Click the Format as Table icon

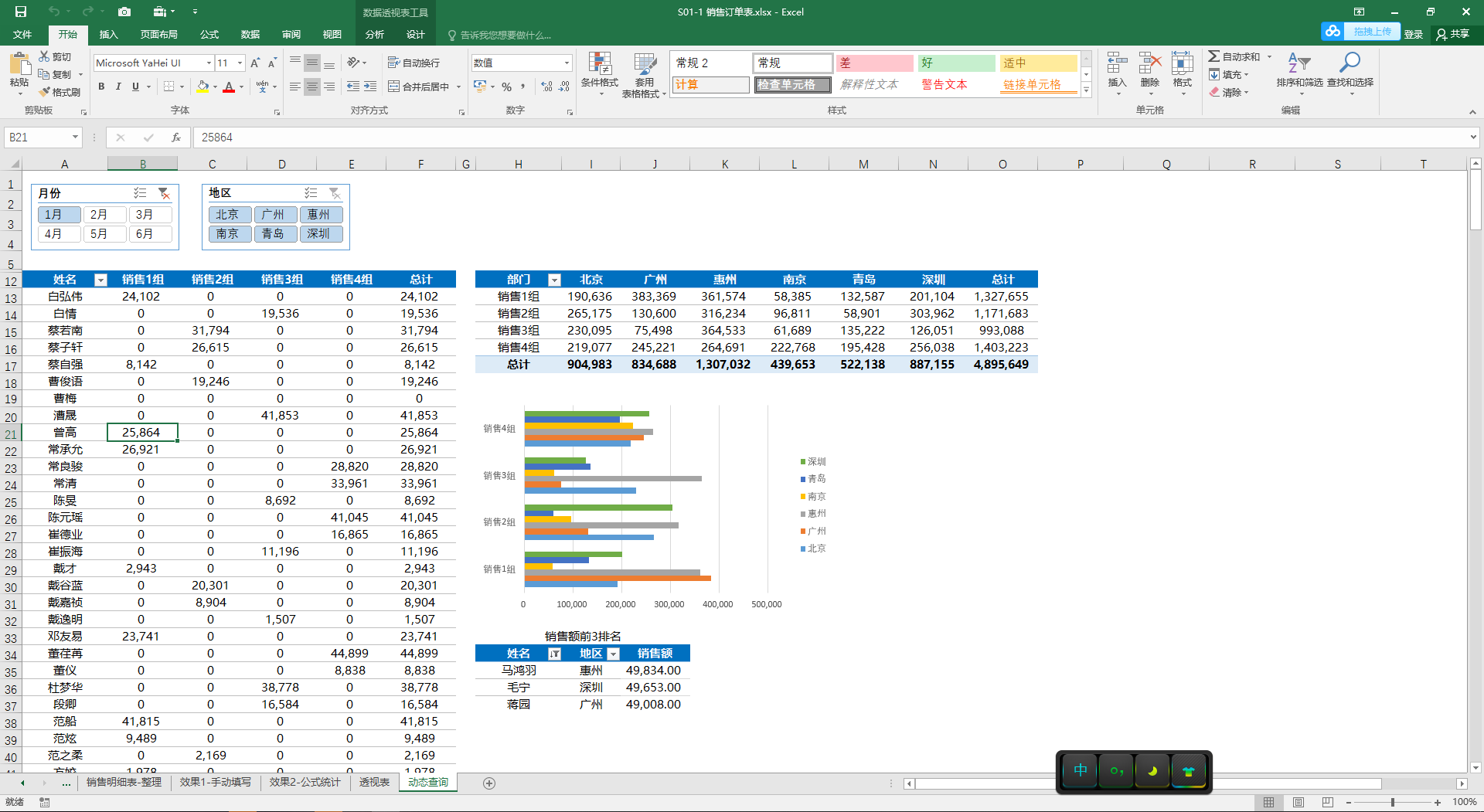tap(644, 64)
